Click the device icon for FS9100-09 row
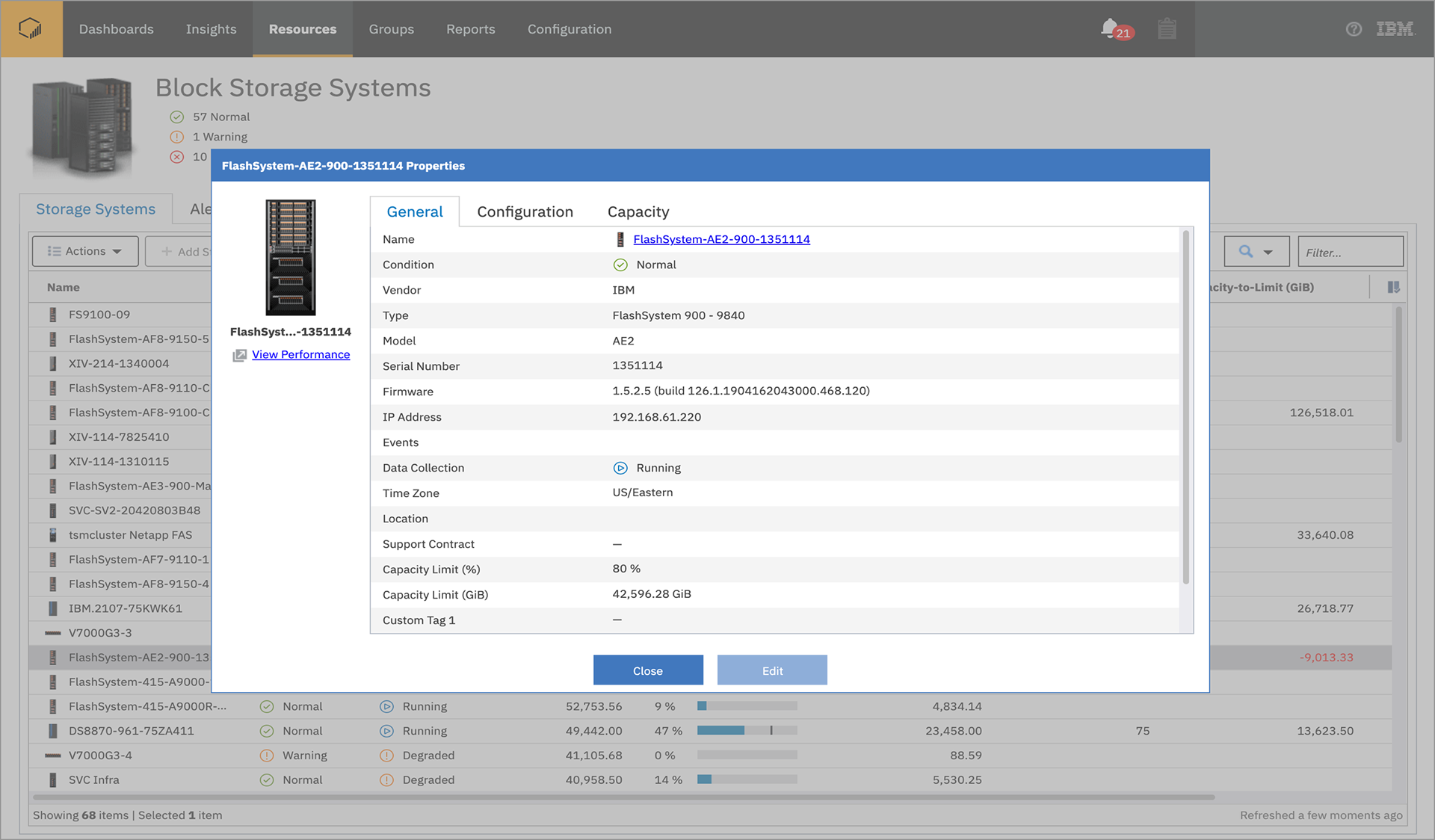The height and width of the screenshot is (840, 1435). [53, 315]
